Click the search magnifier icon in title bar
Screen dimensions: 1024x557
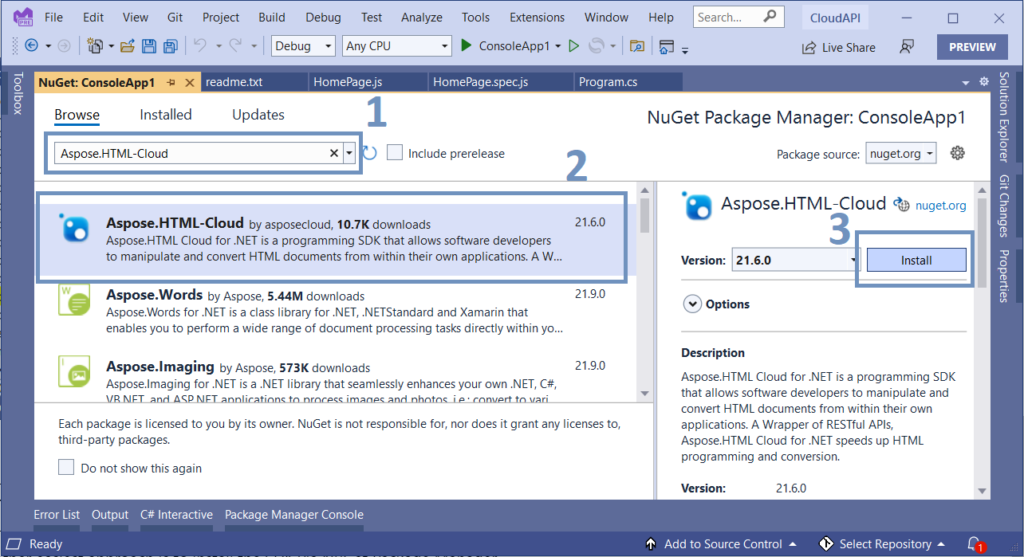770,16
